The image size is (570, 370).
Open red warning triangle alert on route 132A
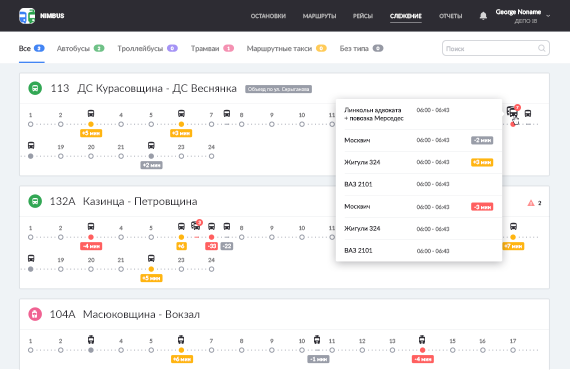pyautogui.click(x=531, y=203)
